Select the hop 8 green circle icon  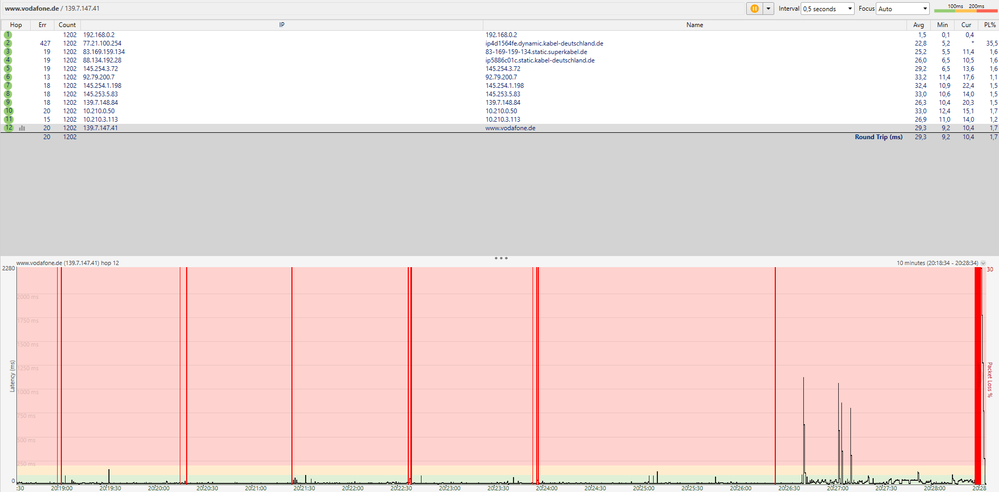pyautogui.click(x=8, y=94)
